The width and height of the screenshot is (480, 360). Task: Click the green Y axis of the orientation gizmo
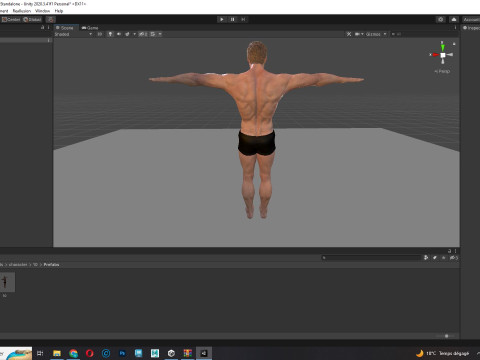442,47
